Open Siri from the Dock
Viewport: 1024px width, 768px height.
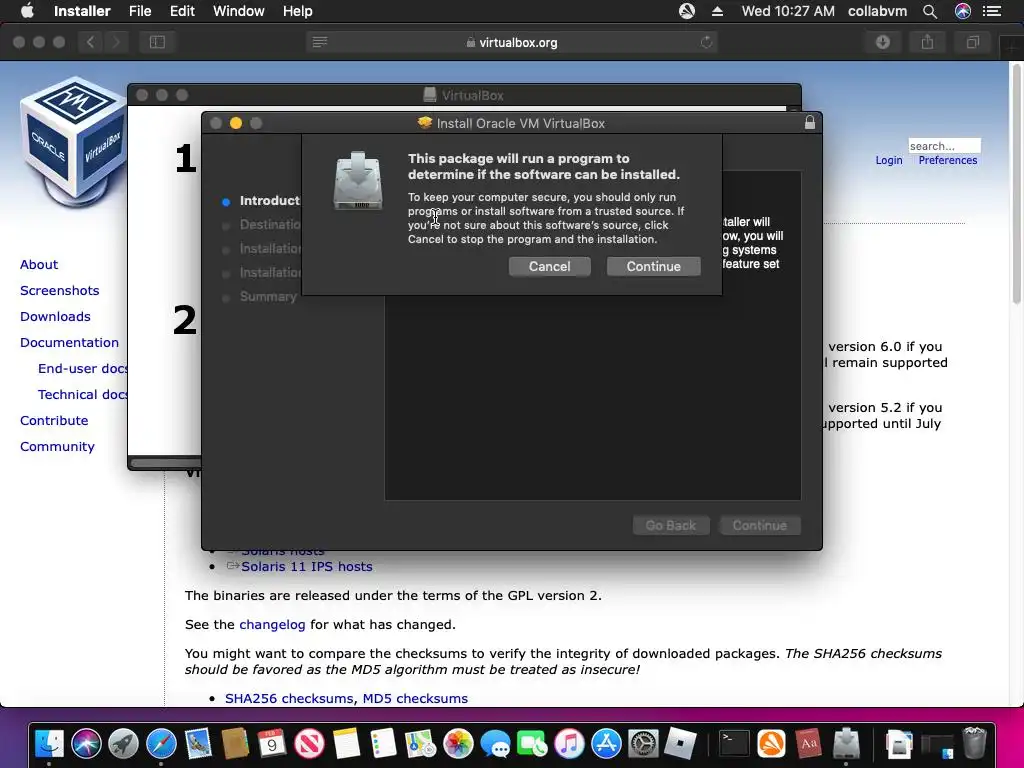(86, 743)
